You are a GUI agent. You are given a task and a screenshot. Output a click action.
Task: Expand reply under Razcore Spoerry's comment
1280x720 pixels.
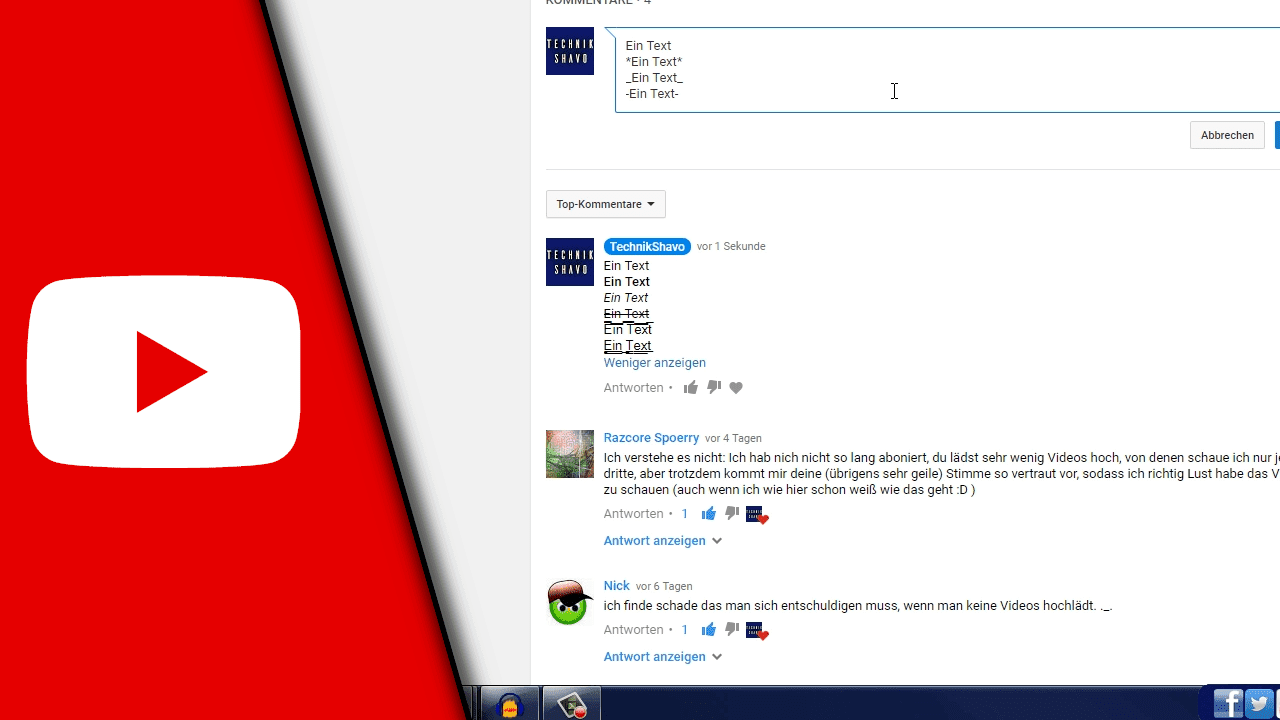pyautogui.click(x=663, y=541)
